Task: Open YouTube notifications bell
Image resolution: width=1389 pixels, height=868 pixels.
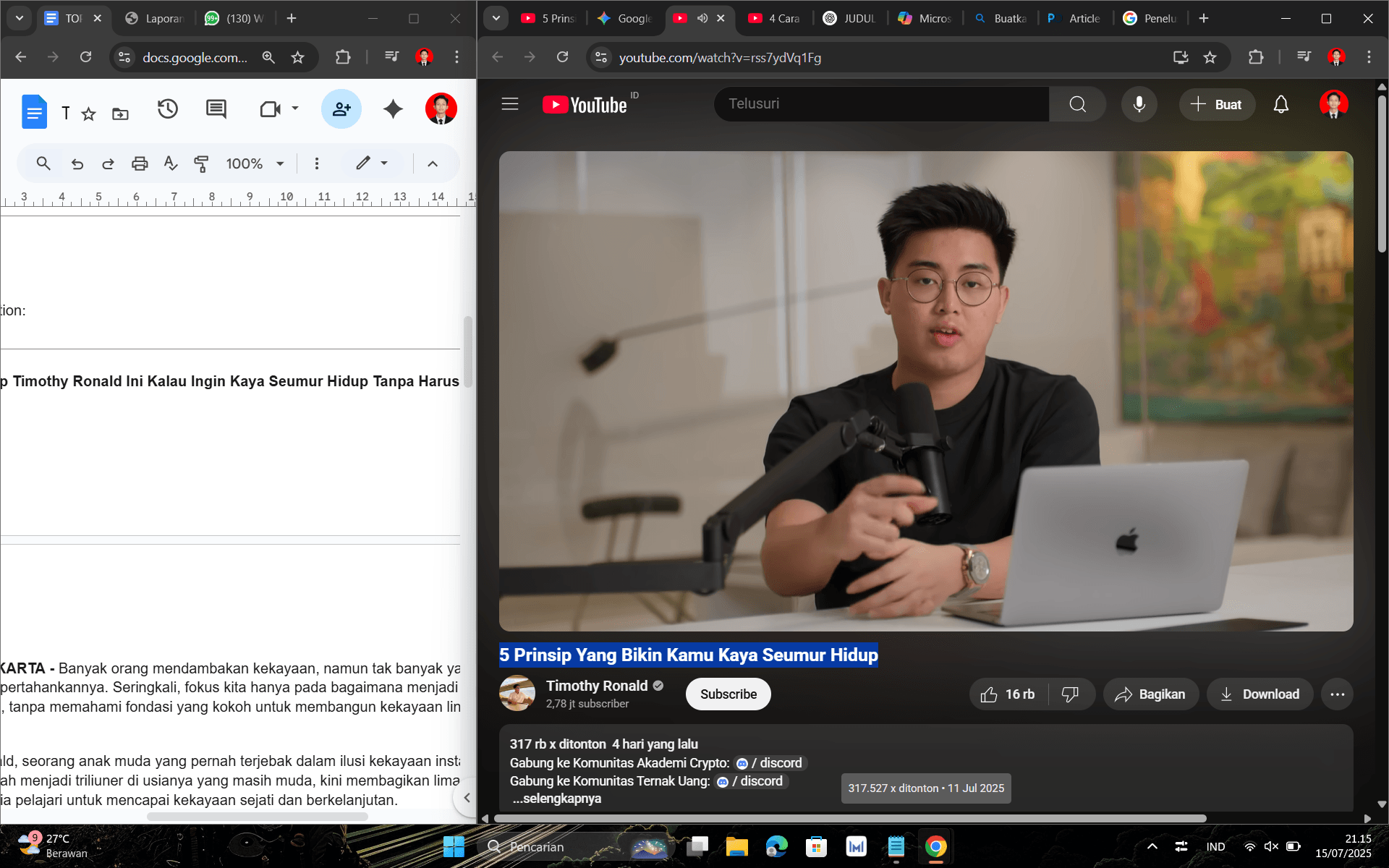Action: [x=1281, y=104]
